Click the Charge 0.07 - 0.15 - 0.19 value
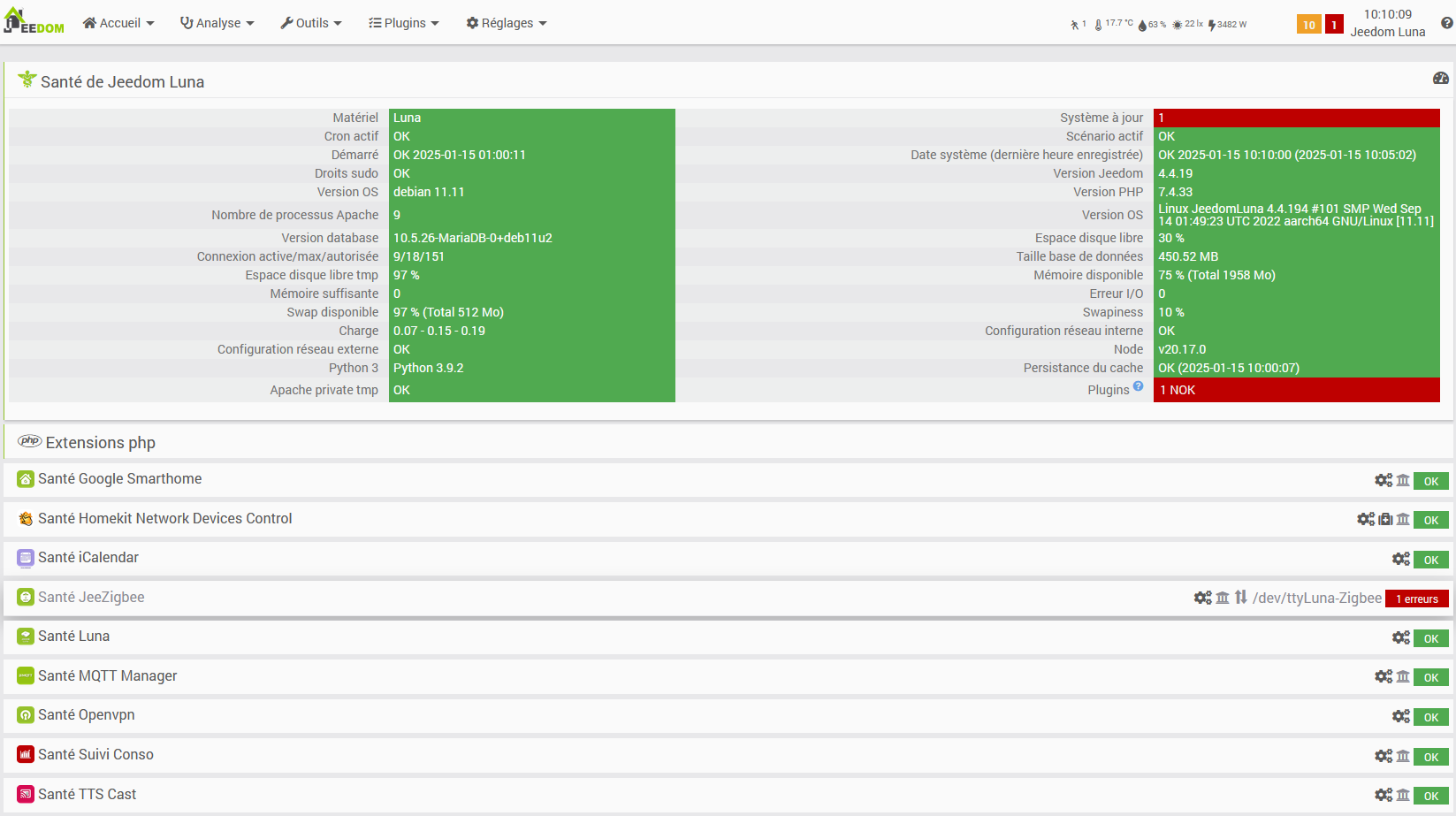 (x=532, y=331)
